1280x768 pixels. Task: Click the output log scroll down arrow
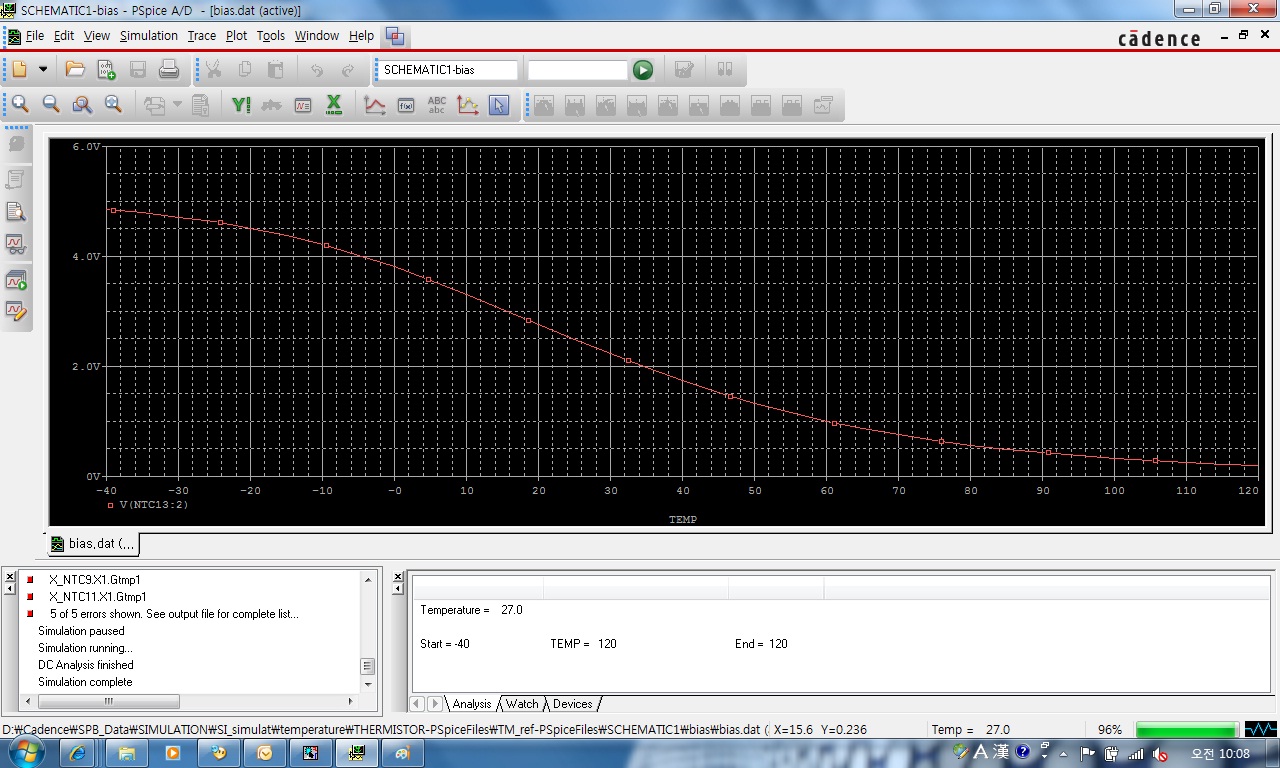[368, 684]
